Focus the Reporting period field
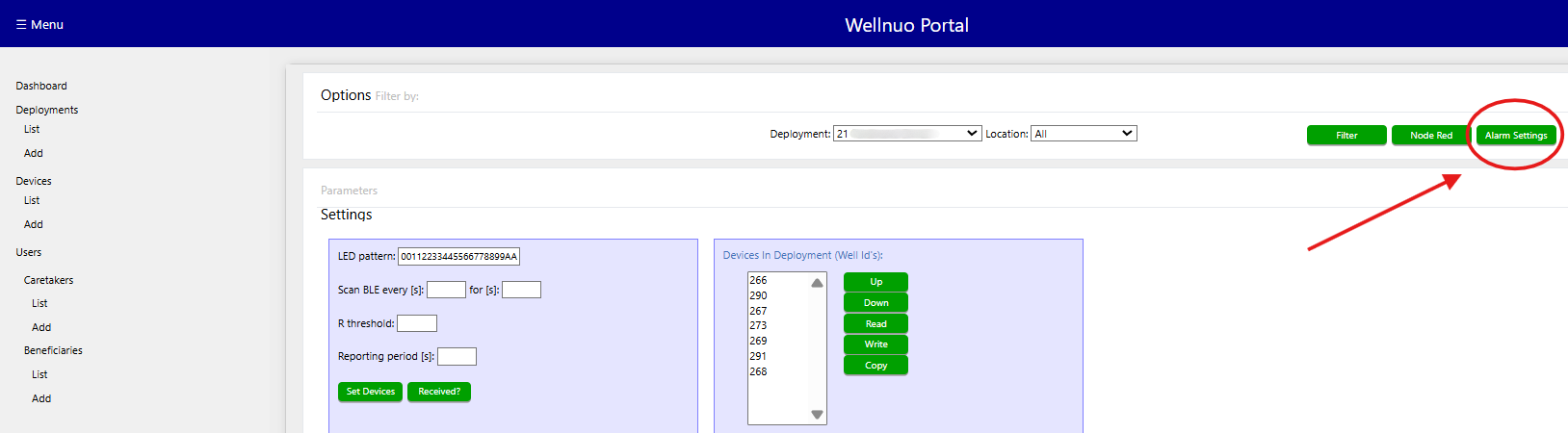The width and height of the screenshot is (1568, 433). [457, 357]
